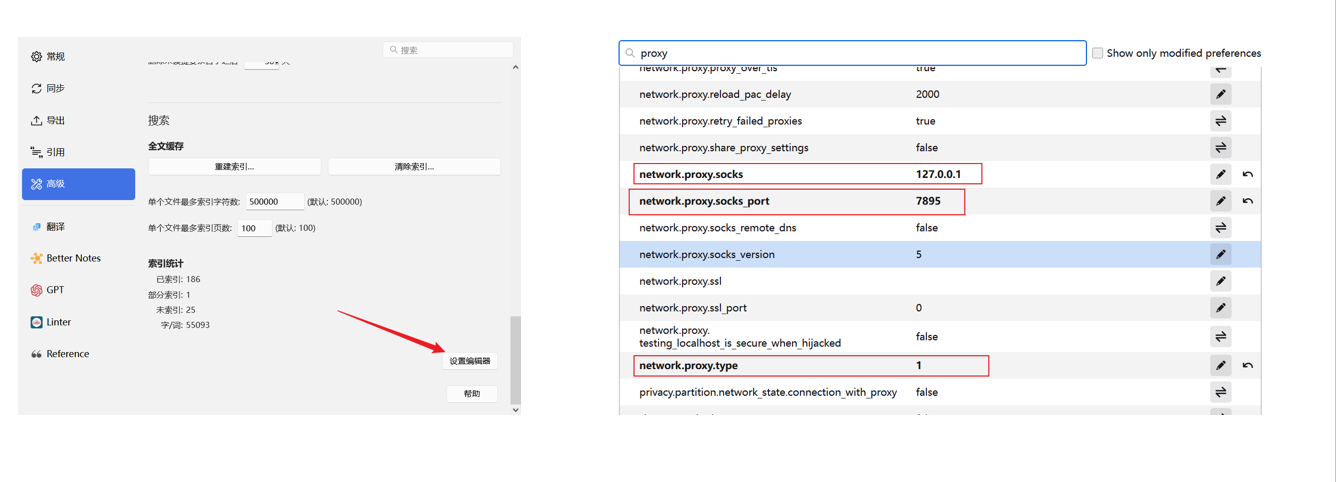Select the GPT pane in sidebar
This screenshot has height=482, width=1338.
pos(55,290)
